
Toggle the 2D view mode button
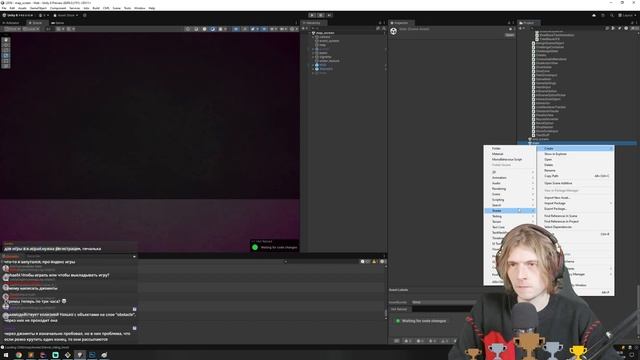pos(236,29)
